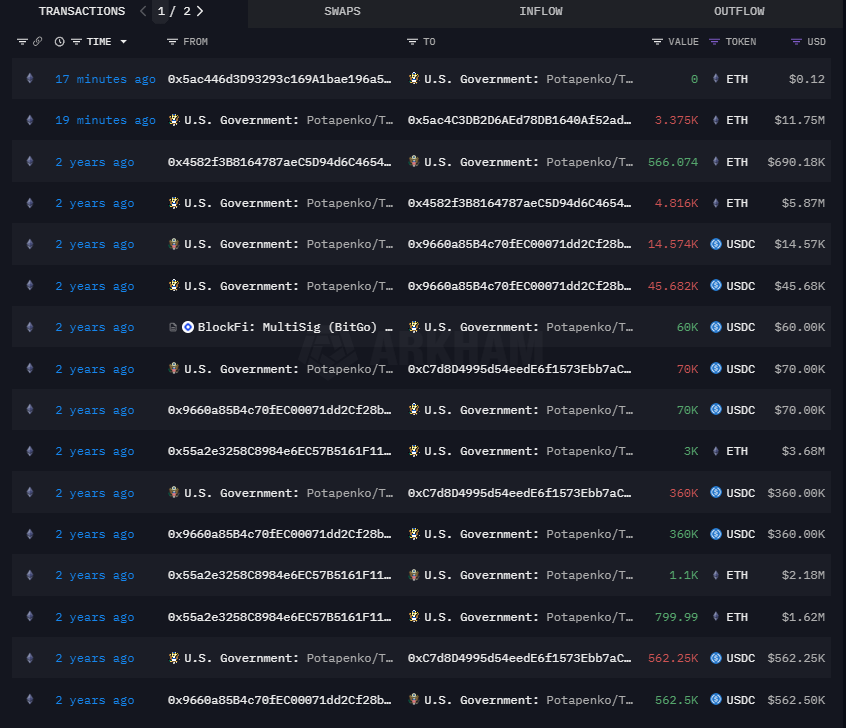846x728 pixels.
Task: Open the VALUE column filter
Action: click(657, 42)
